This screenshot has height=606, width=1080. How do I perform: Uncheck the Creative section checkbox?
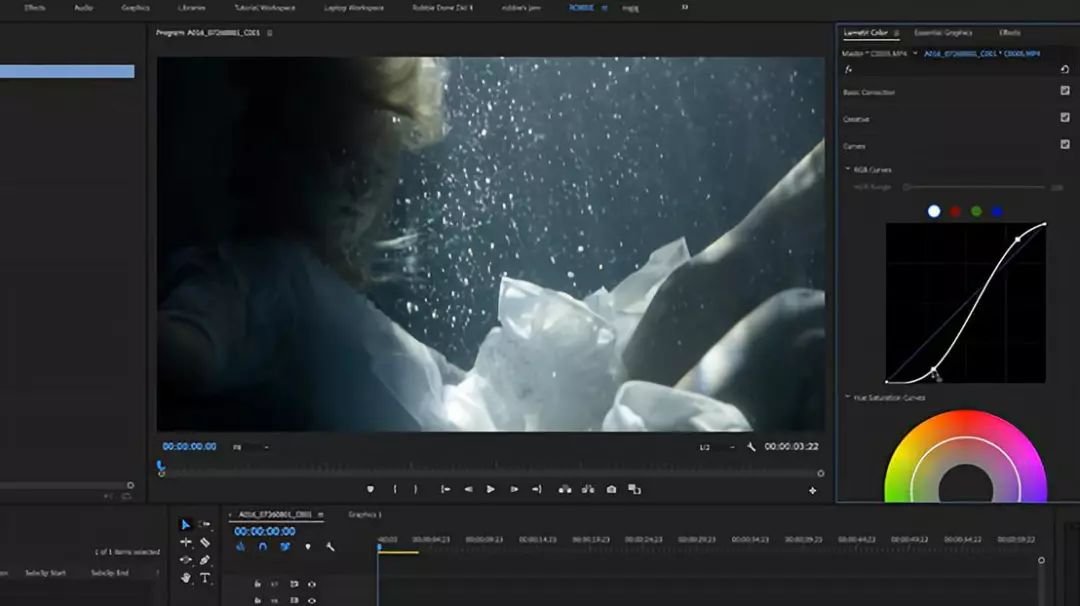pyautogui.click(x=1064, y=117)
